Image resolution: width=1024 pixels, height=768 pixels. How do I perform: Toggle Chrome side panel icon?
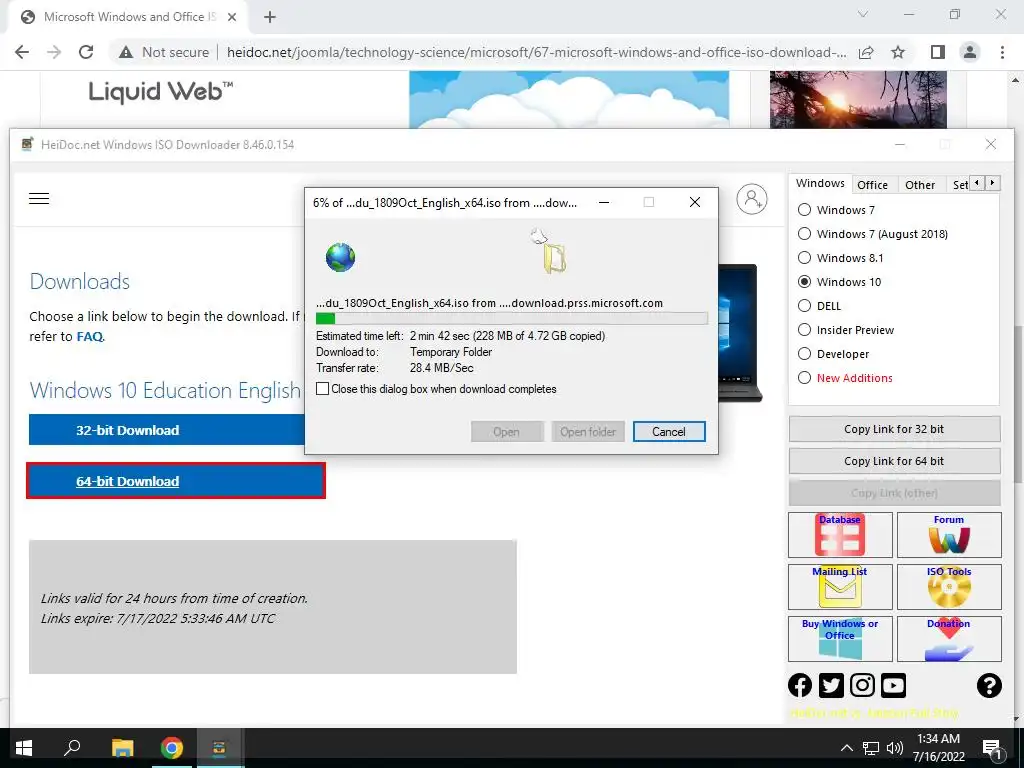tap(938, 52)
